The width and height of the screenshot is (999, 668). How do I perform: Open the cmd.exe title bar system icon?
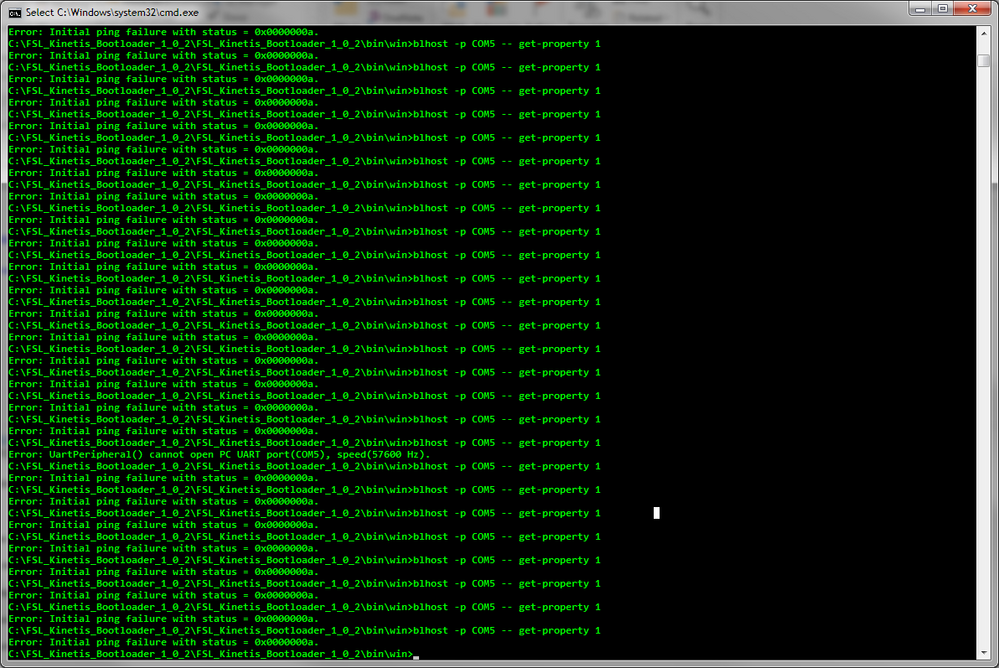(15, 13)
